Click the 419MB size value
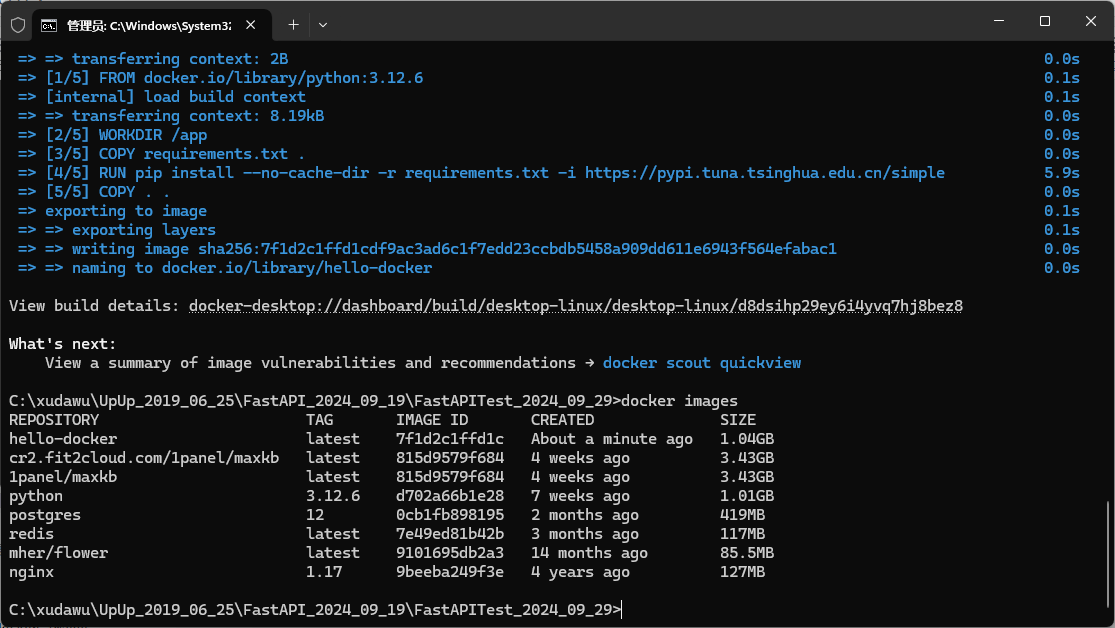1115x628 pixels. [x=742, y=515]
